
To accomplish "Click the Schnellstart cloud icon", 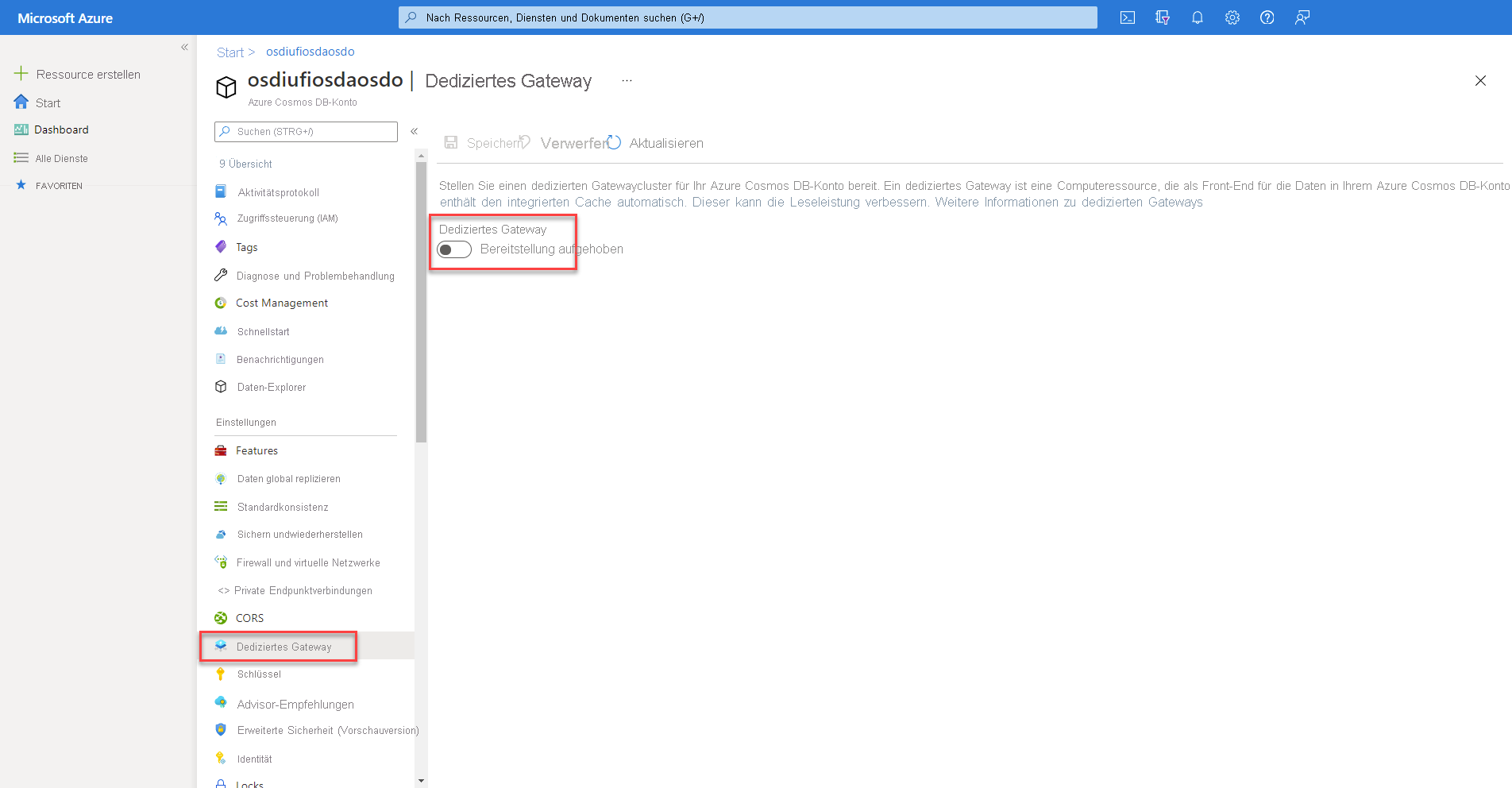I will click(221, 331).
